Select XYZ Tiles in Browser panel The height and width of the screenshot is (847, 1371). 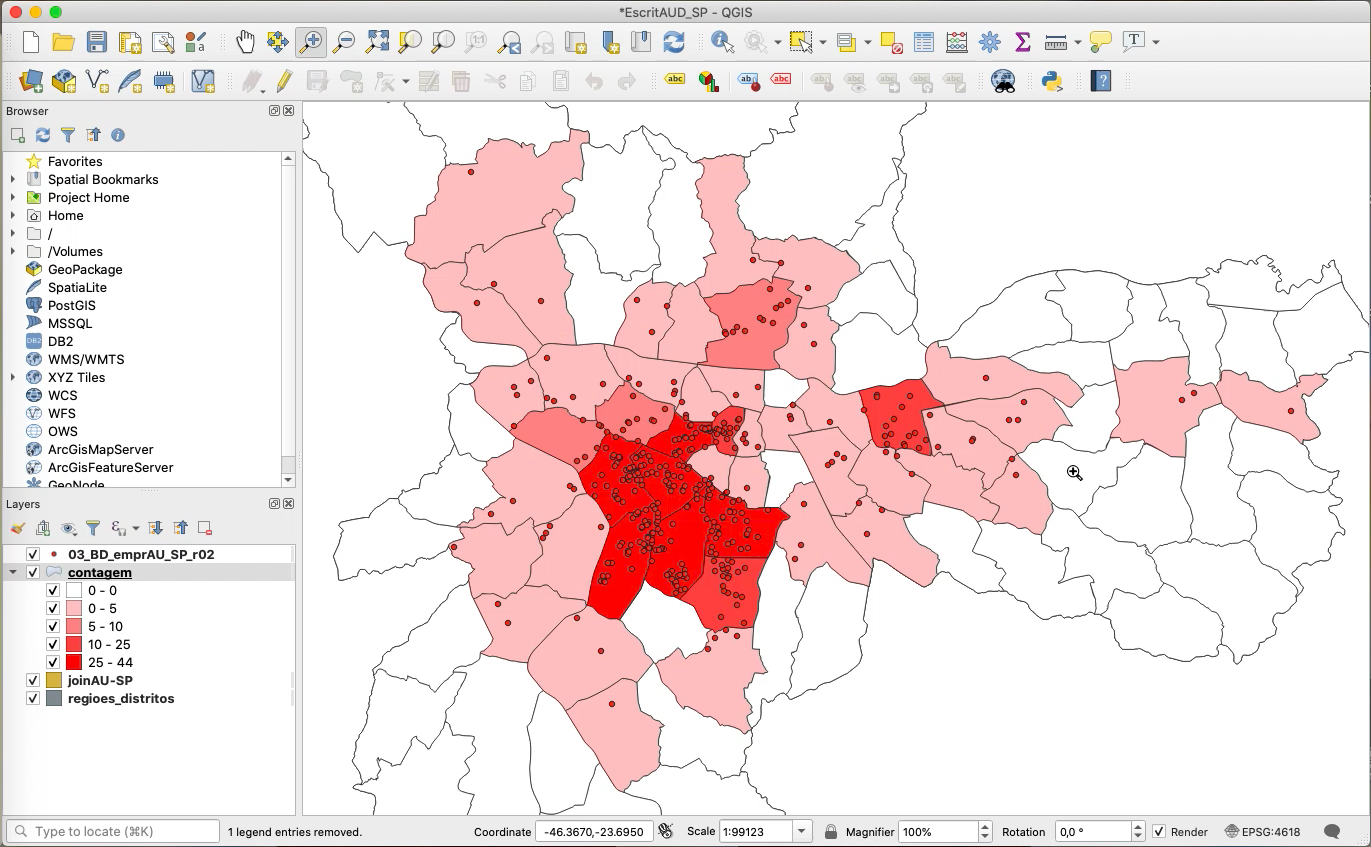pos(76,377)
